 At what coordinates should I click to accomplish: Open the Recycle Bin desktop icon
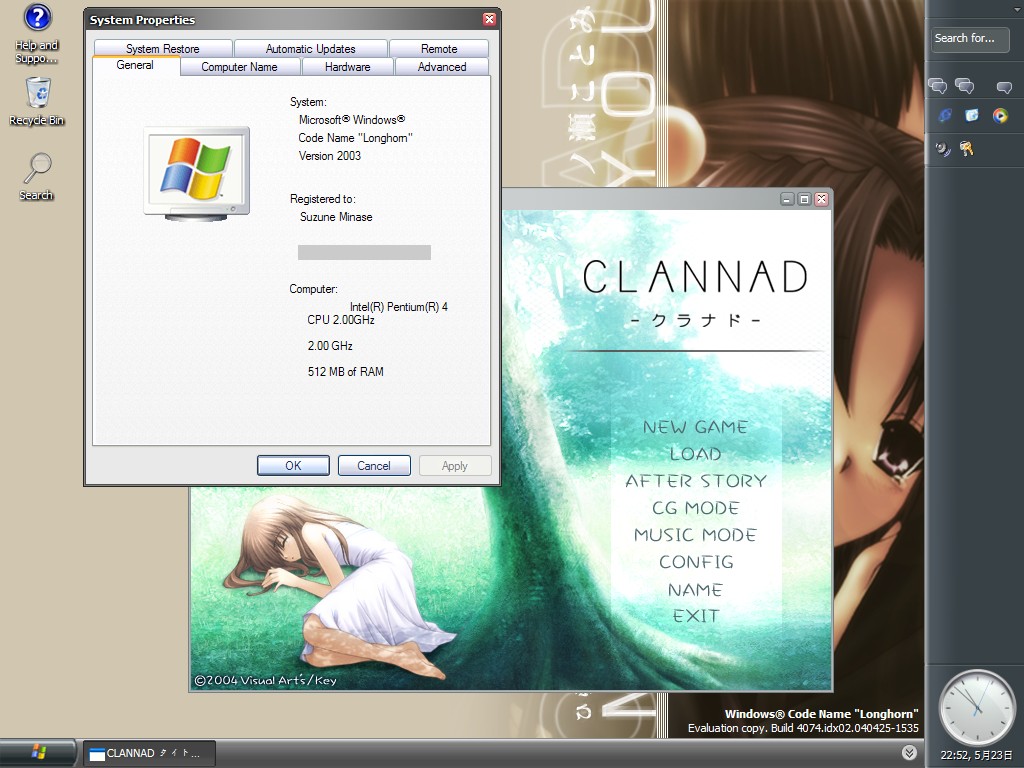click(x=36, y=95)
